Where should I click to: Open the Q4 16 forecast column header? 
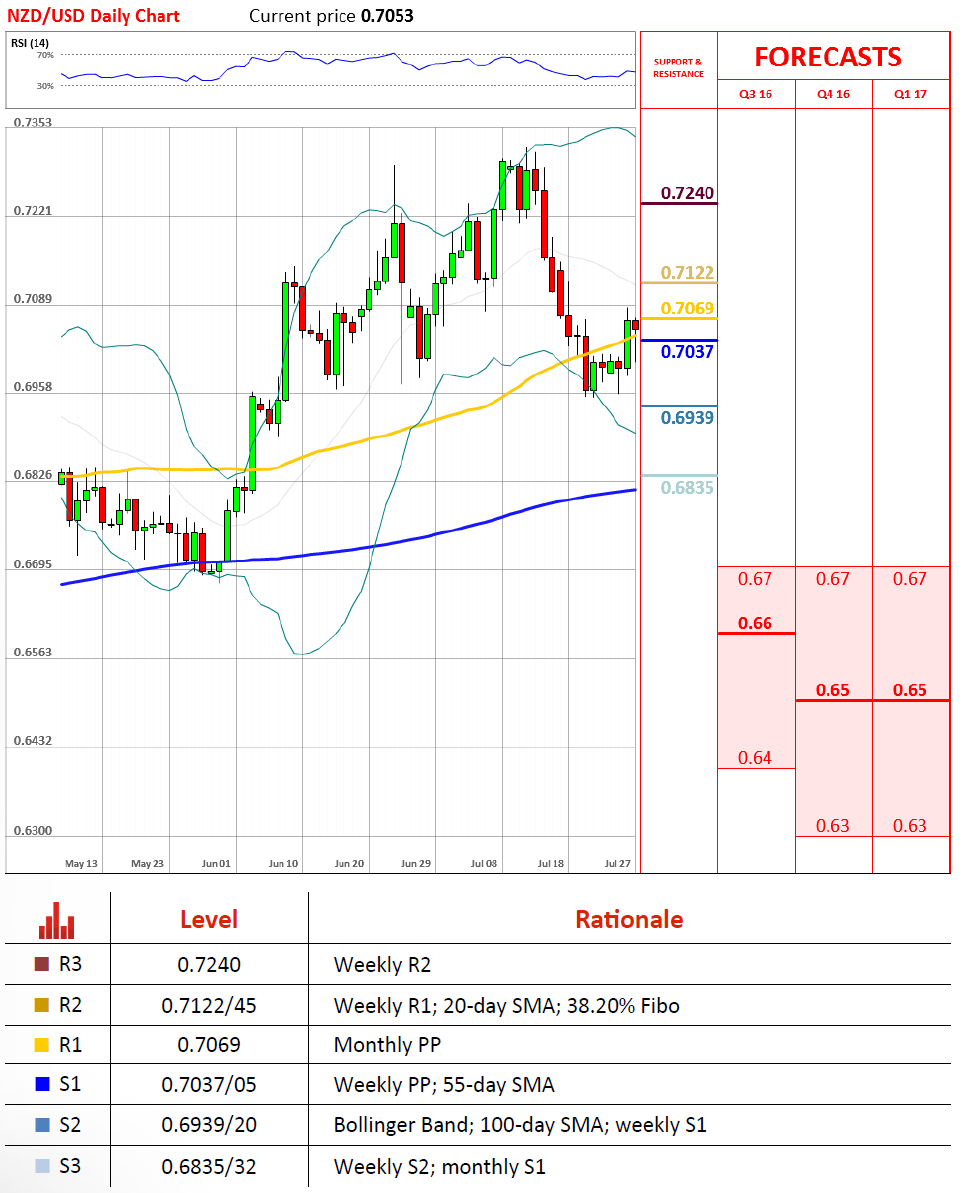(833, 95)
